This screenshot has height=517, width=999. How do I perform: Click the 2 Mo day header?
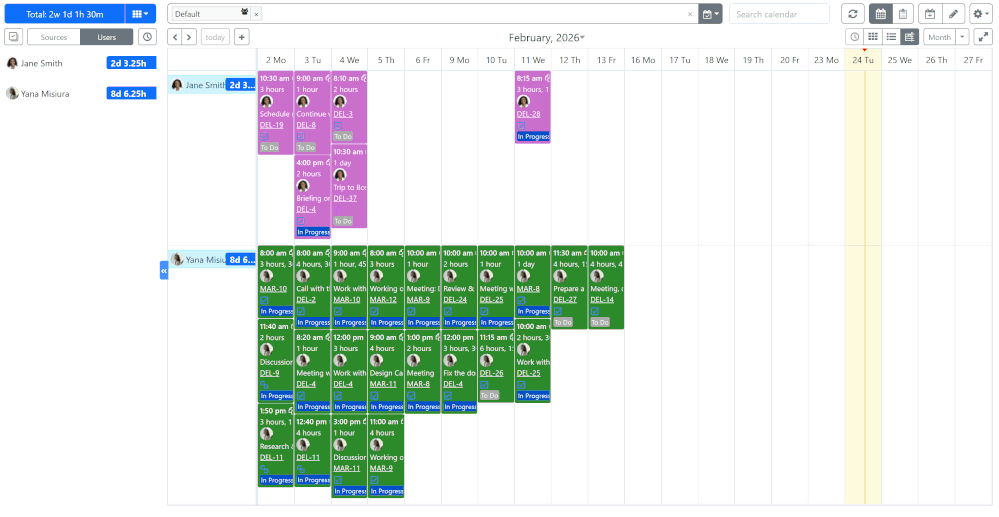coord(276,60)
